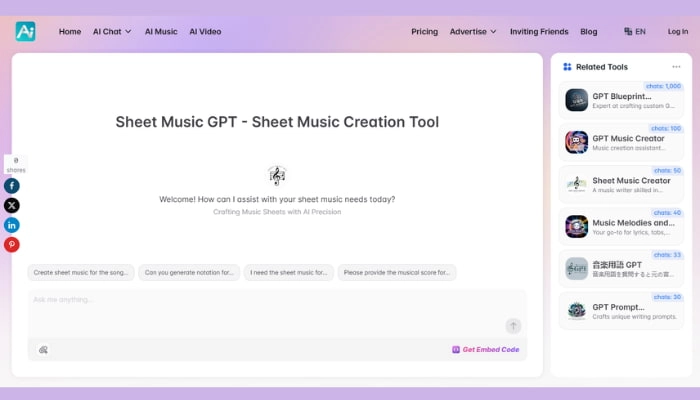700x400 pixels.
Task: Click Get Embed Code link
Action: tap(486, 350)
